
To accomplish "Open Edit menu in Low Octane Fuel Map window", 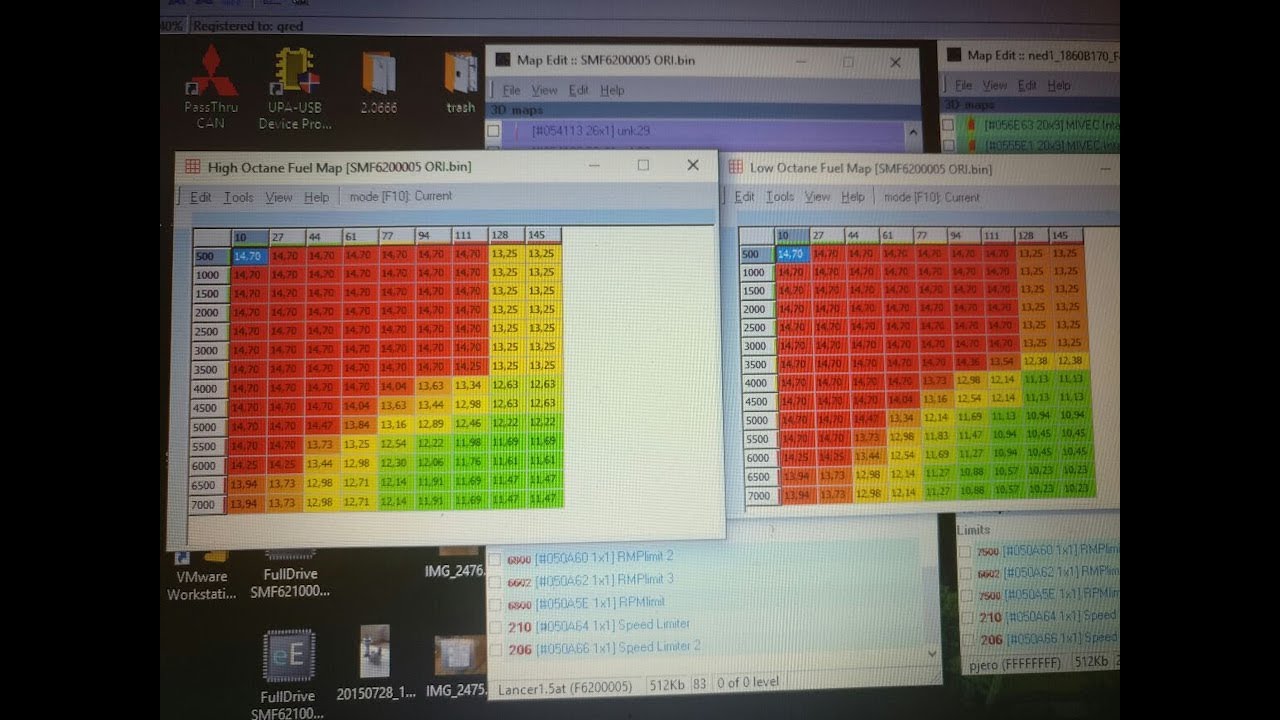I will click(x=745, y=197).
